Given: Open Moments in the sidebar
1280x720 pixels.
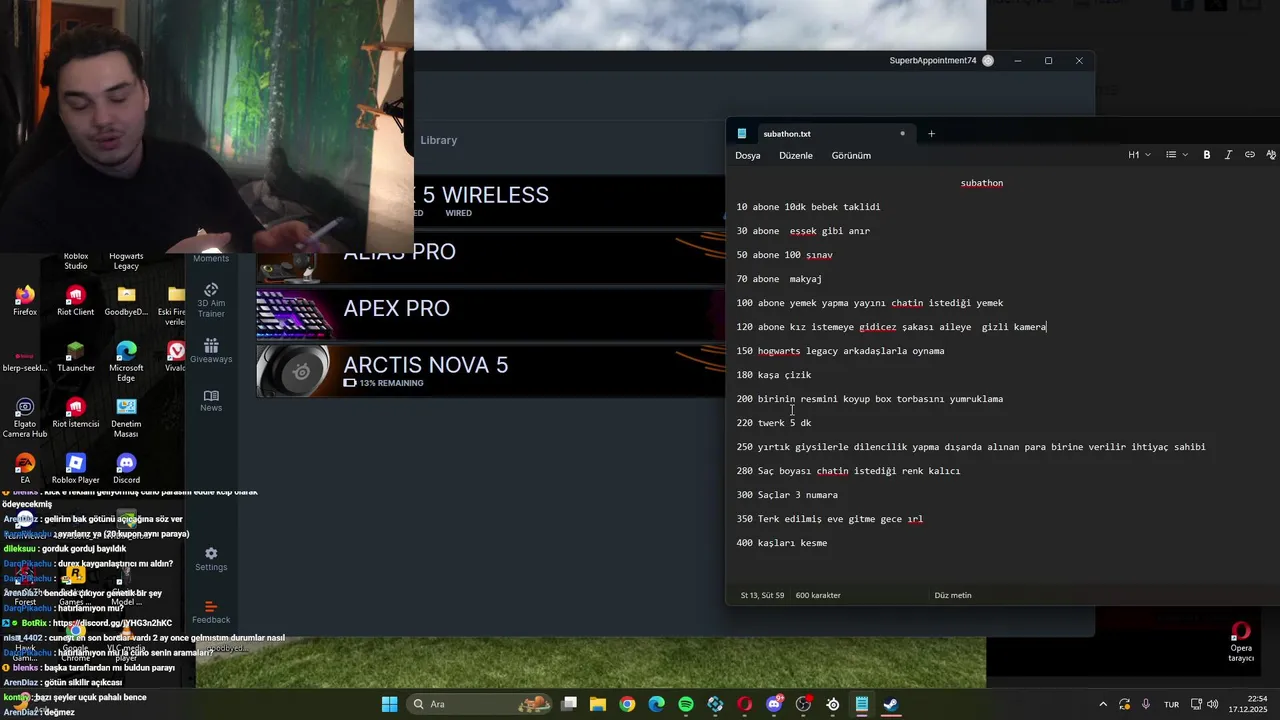Looking at the screenshot, I should [x=211, y=258].
